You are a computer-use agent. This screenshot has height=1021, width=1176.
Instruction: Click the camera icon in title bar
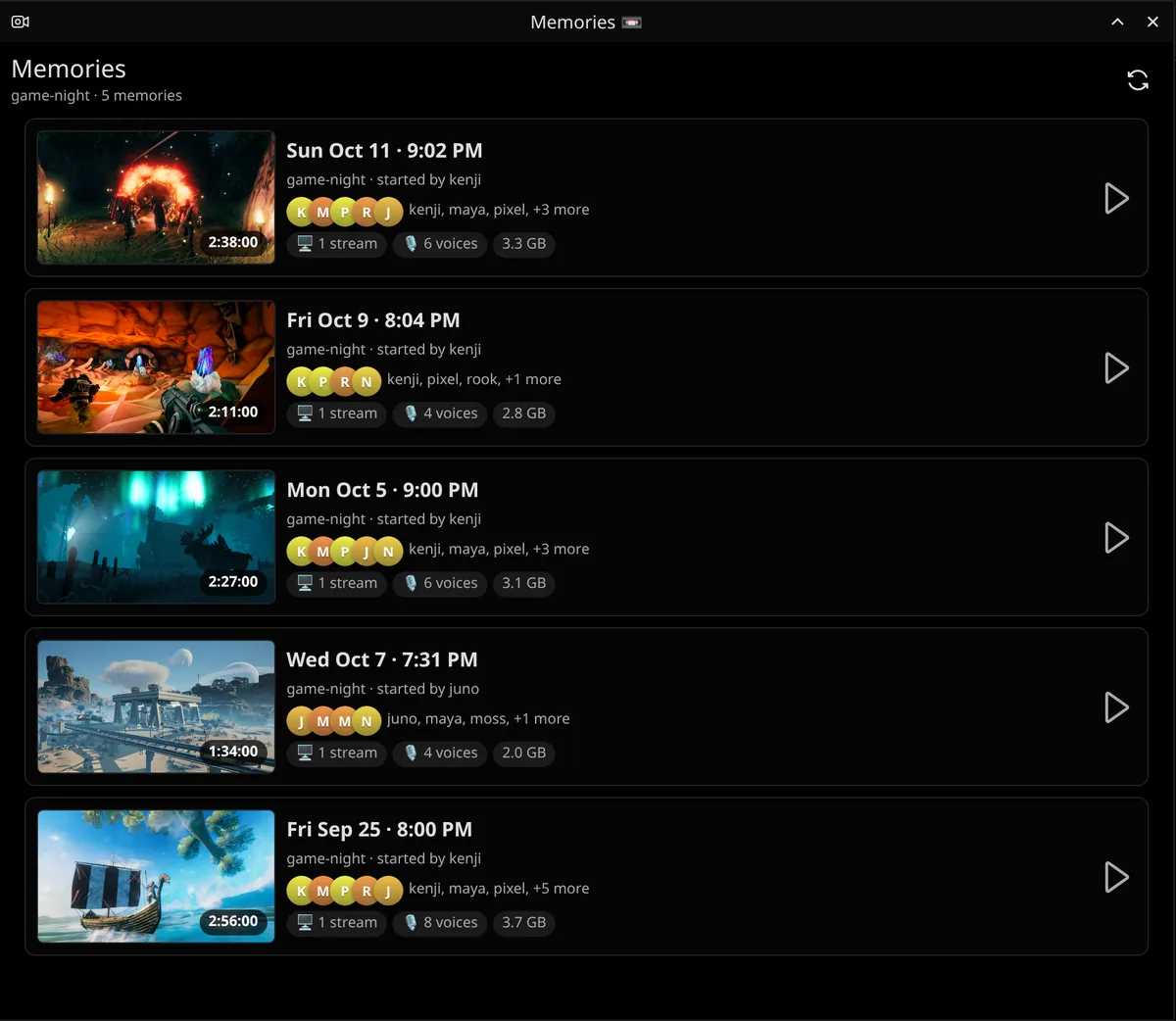tap(20, 22)
